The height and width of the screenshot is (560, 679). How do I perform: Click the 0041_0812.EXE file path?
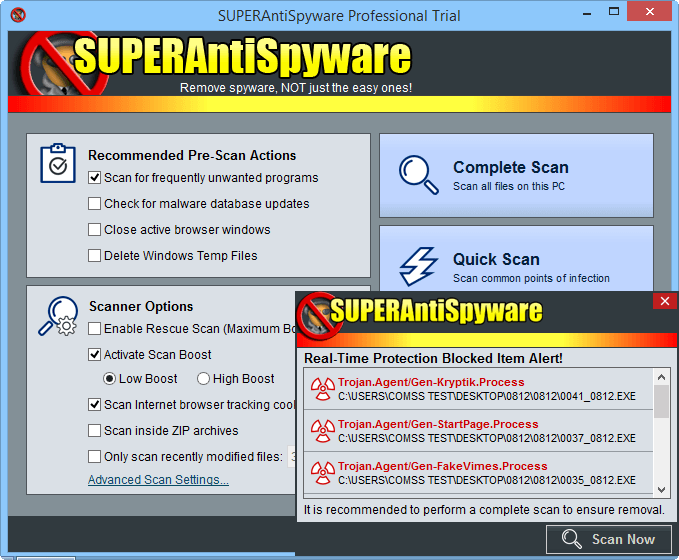pos(487,396)
